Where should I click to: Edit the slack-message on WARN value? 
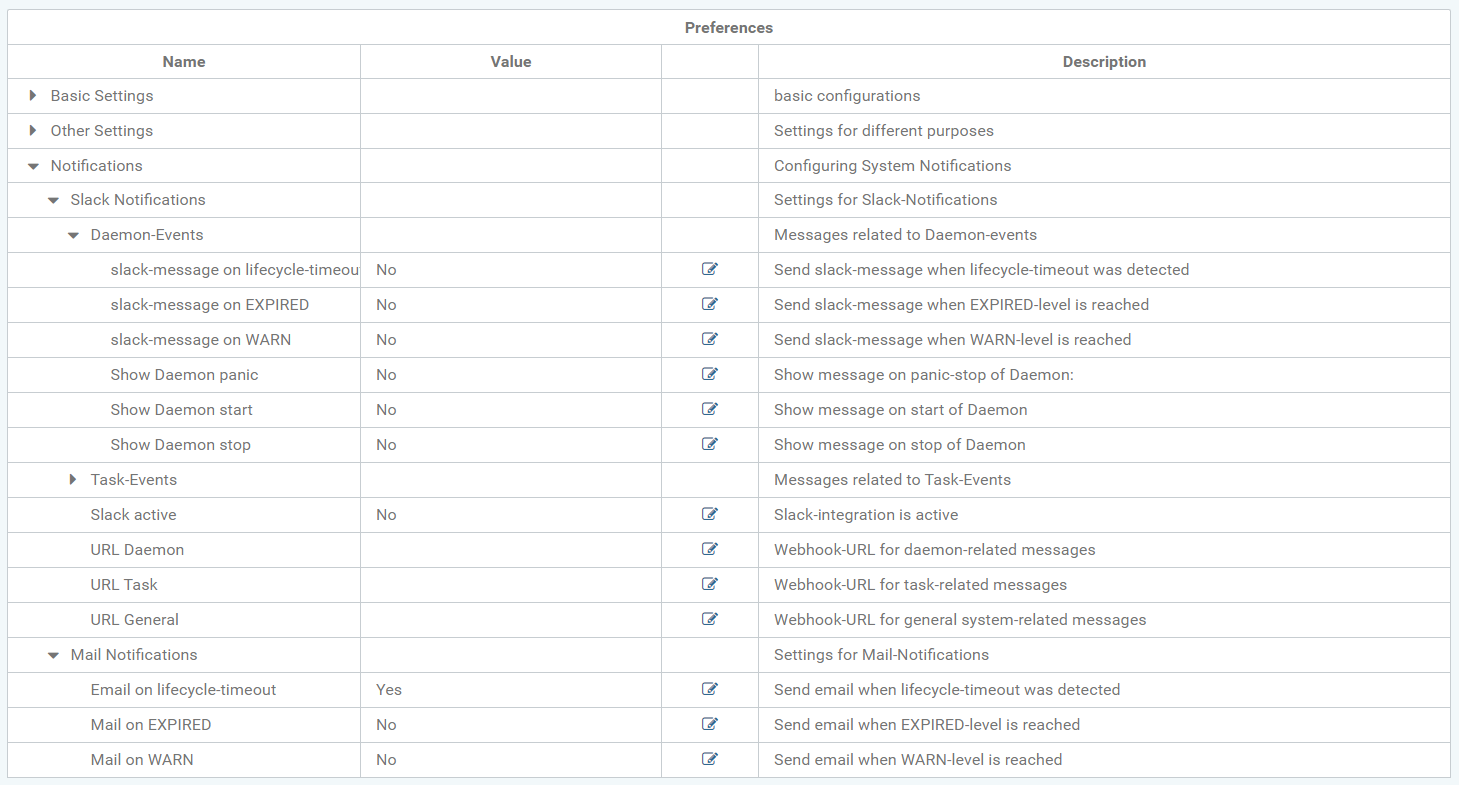click(x=710, y=339)
